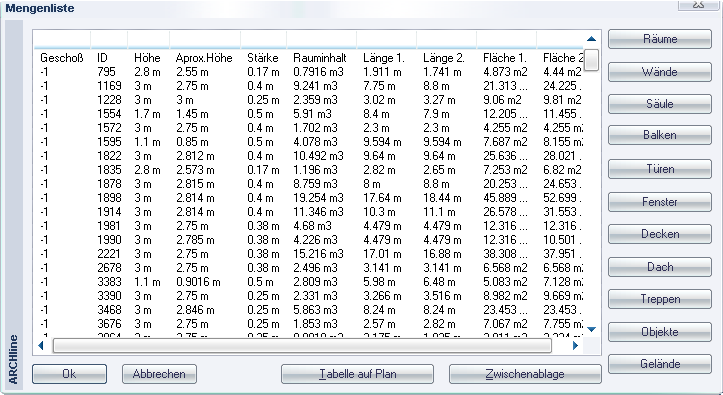Click Länge 1 value 1.911 m
Viewport: 723px width, 395px height.
coord(382,72)
